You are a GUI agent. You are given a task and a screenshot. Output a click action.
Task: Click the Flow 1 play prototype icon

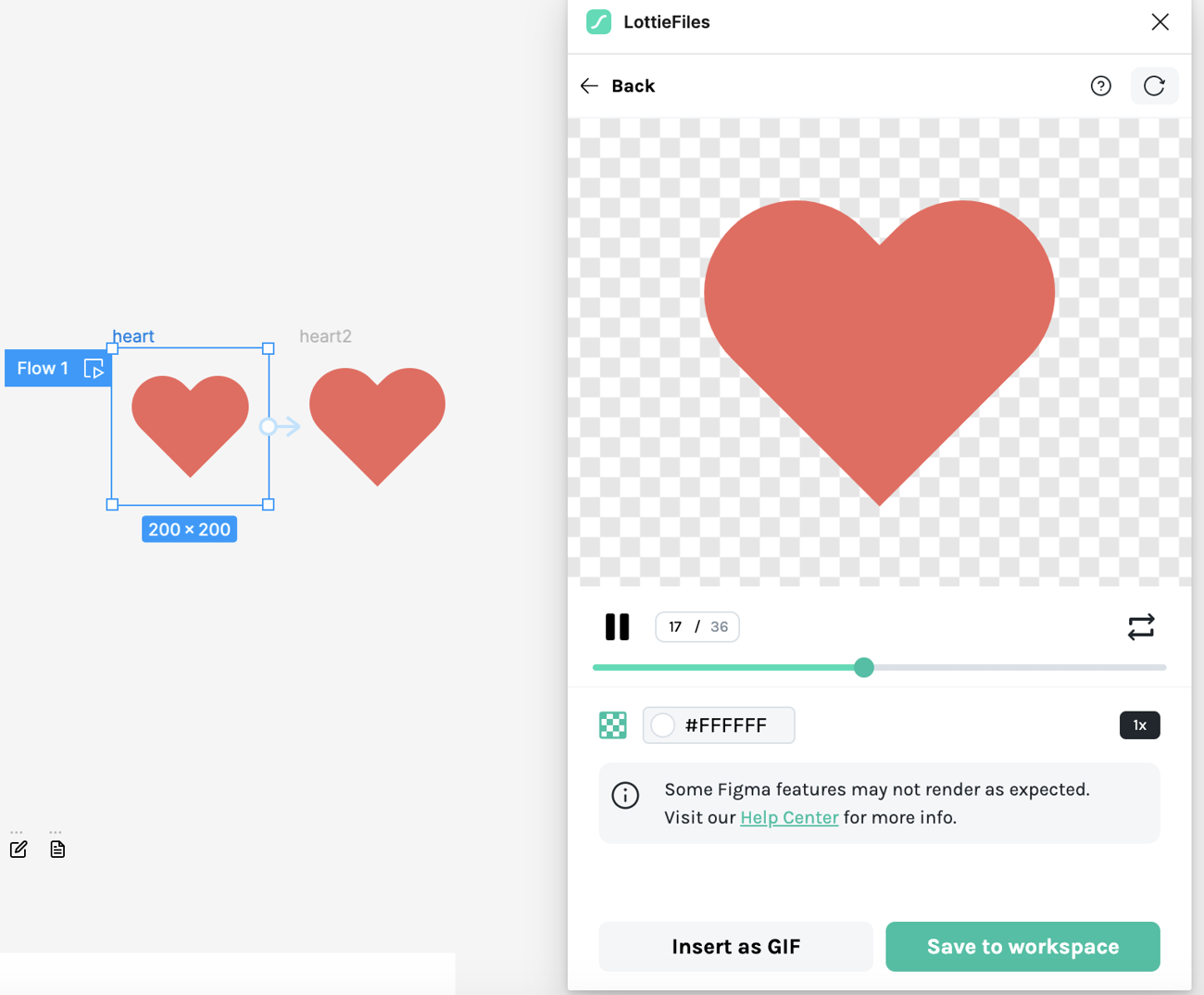94,369
